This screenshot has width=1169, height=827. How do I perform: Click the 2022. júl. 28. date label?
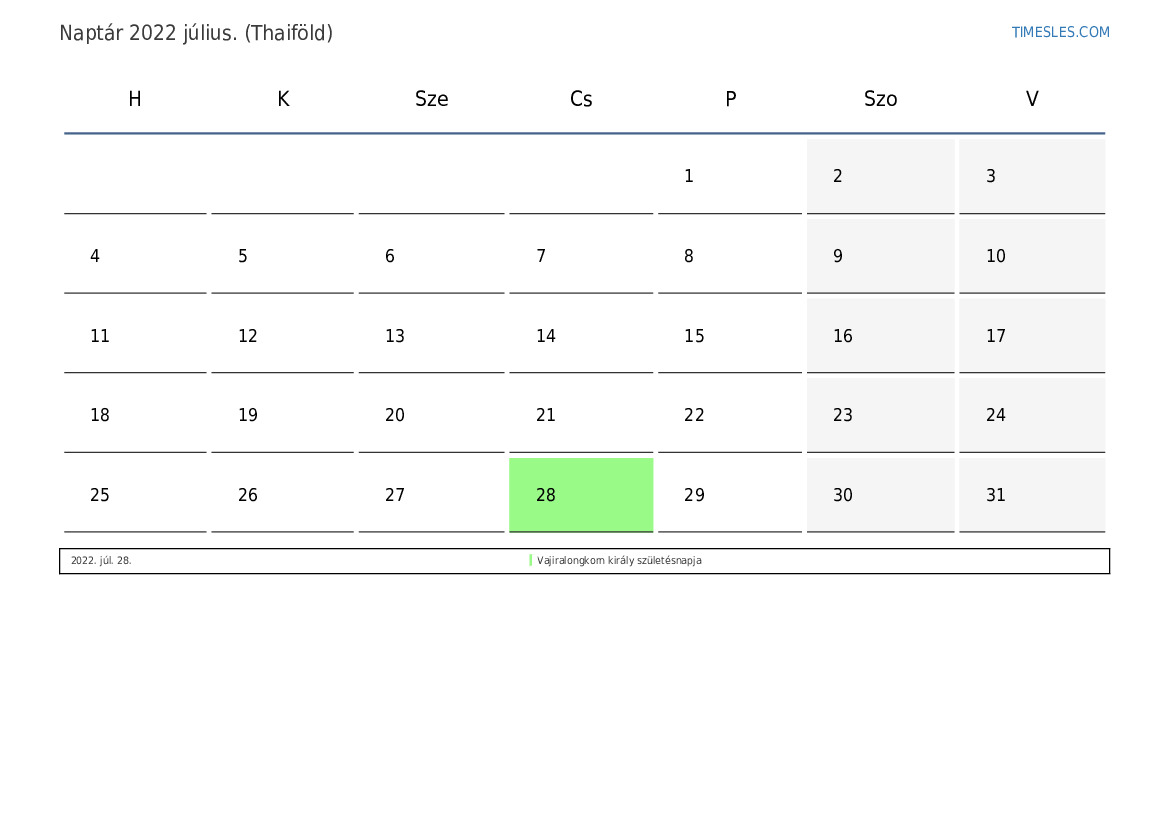(101, 561)
